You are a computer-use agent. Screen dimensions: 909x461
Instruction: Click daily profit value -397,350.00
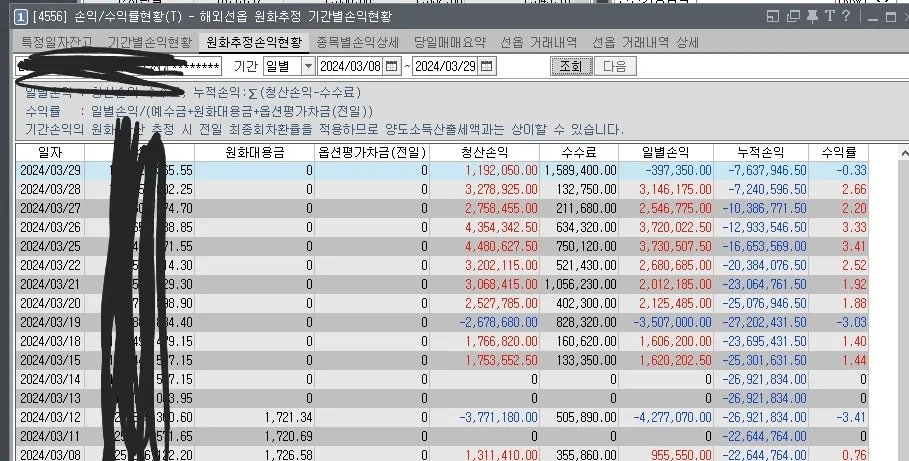tap(678, 170)
